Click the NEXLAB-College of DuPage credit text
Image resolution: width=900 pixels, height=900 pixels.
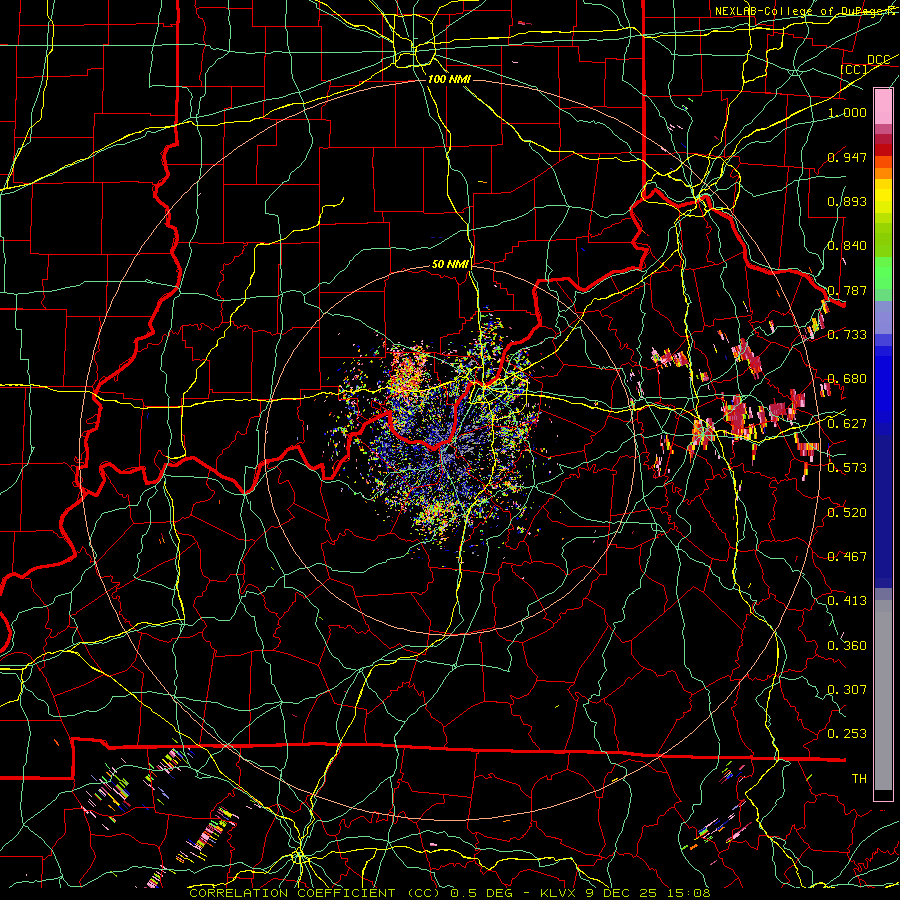[803, 11]
